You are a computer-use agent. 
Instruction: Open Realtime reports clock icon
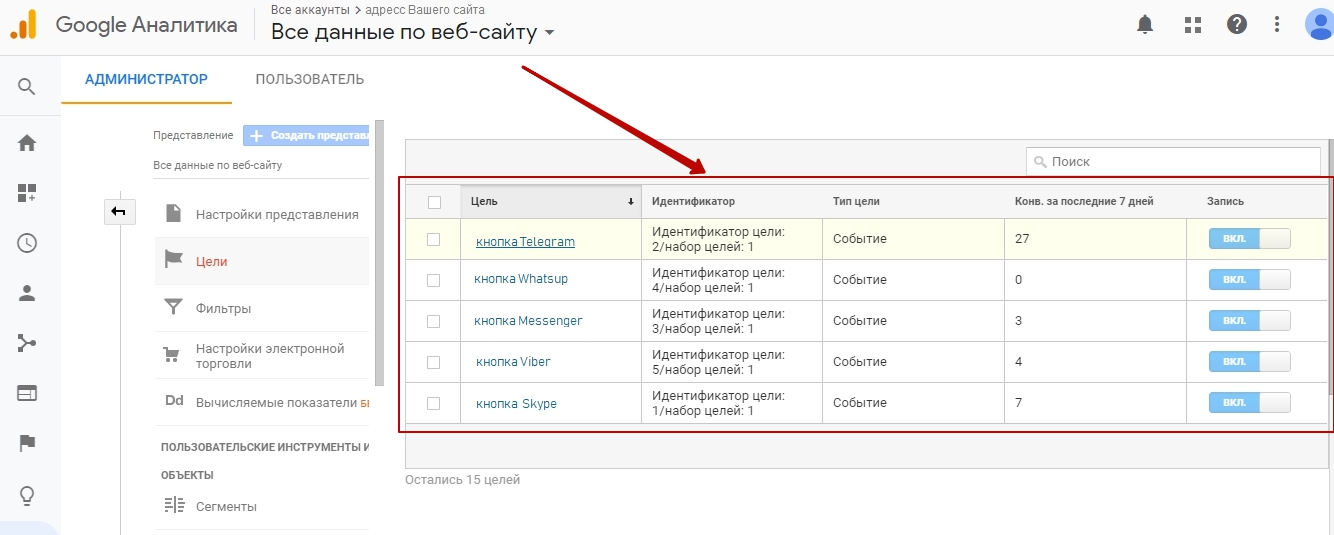pyautogui.click(x=27, y=243)
